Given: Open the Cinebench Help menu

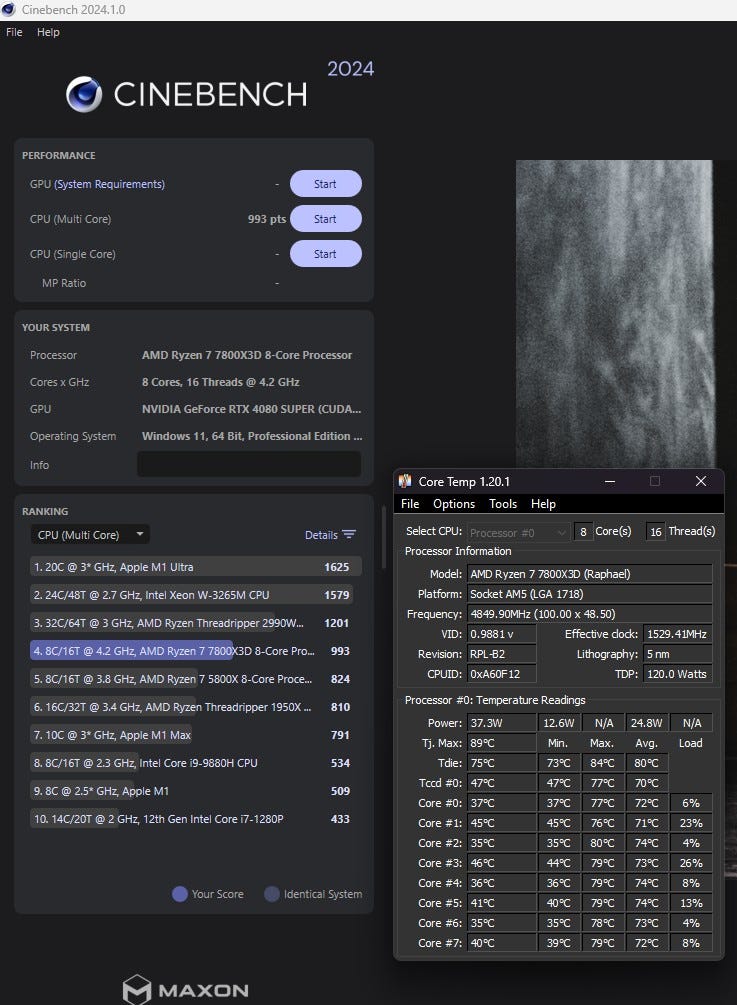Looking at the screenshot, I should click(x=48, y=32).
